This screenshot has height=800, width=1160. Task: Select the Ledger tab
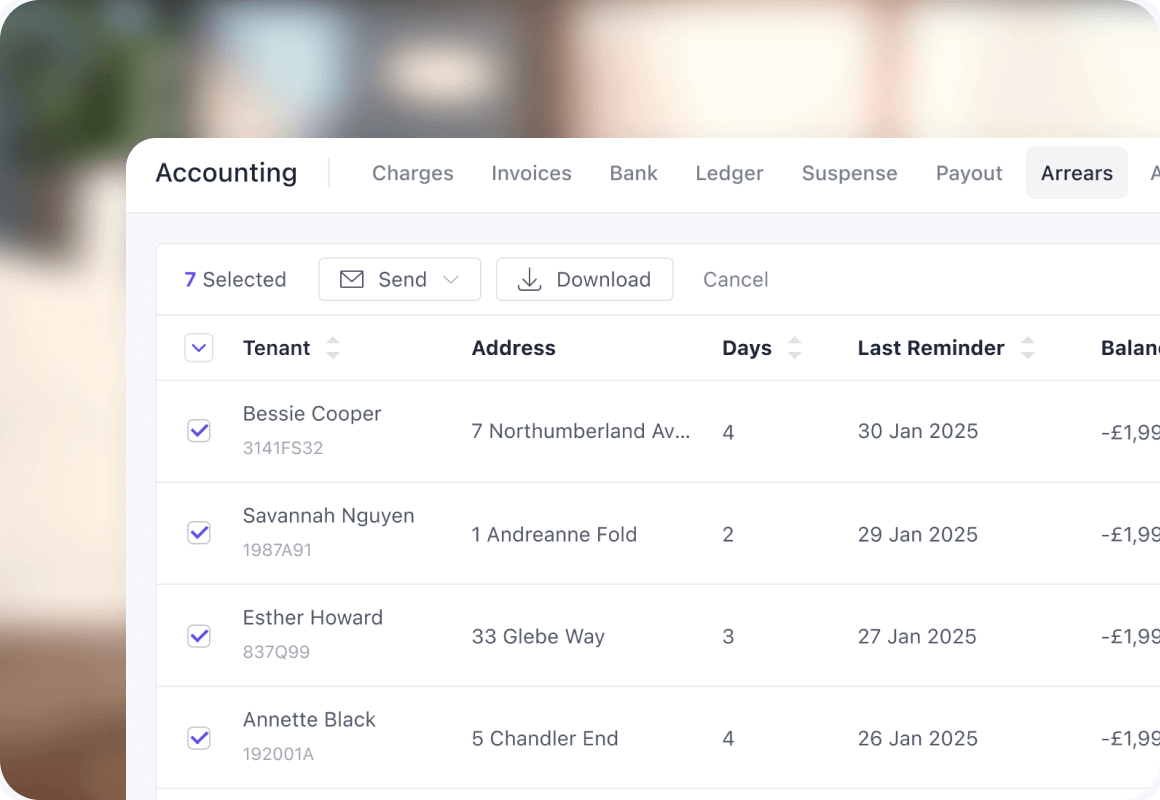coord(729,173)
